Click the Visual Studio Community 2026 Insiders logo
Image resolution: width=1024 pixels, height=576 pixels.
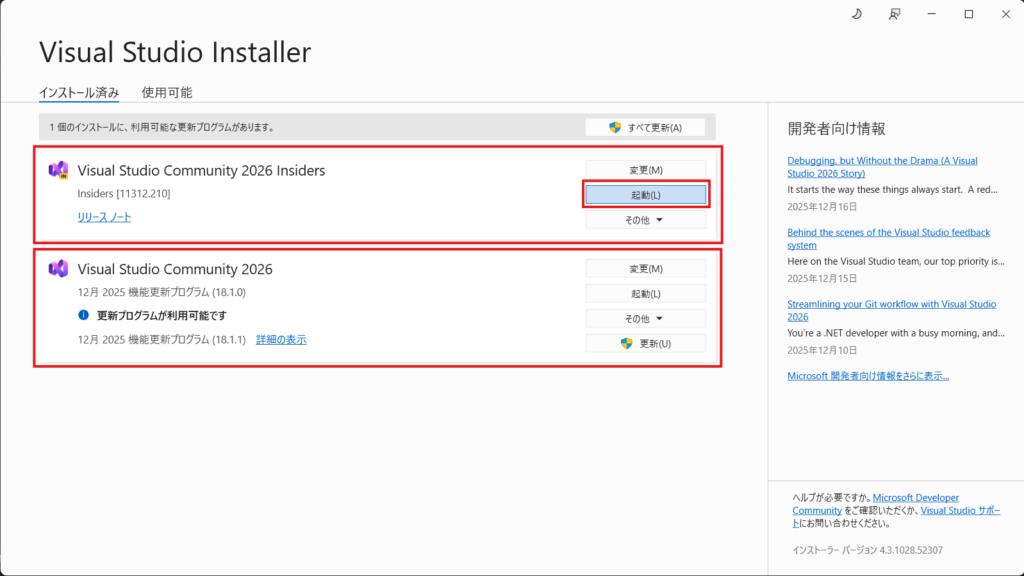pos(58,170)
